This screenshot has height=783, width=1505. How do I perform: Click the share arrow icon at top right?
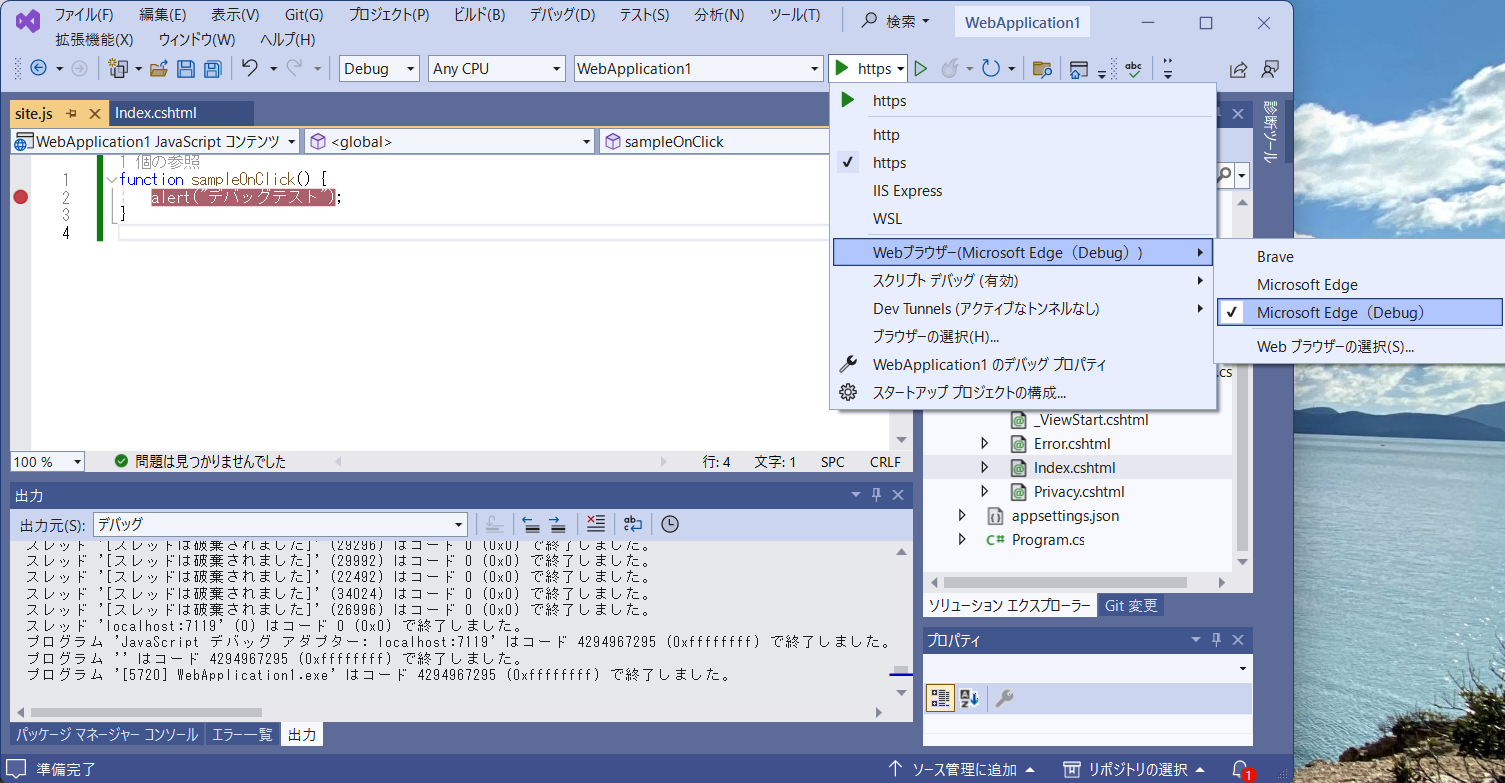coord(1238,69)
